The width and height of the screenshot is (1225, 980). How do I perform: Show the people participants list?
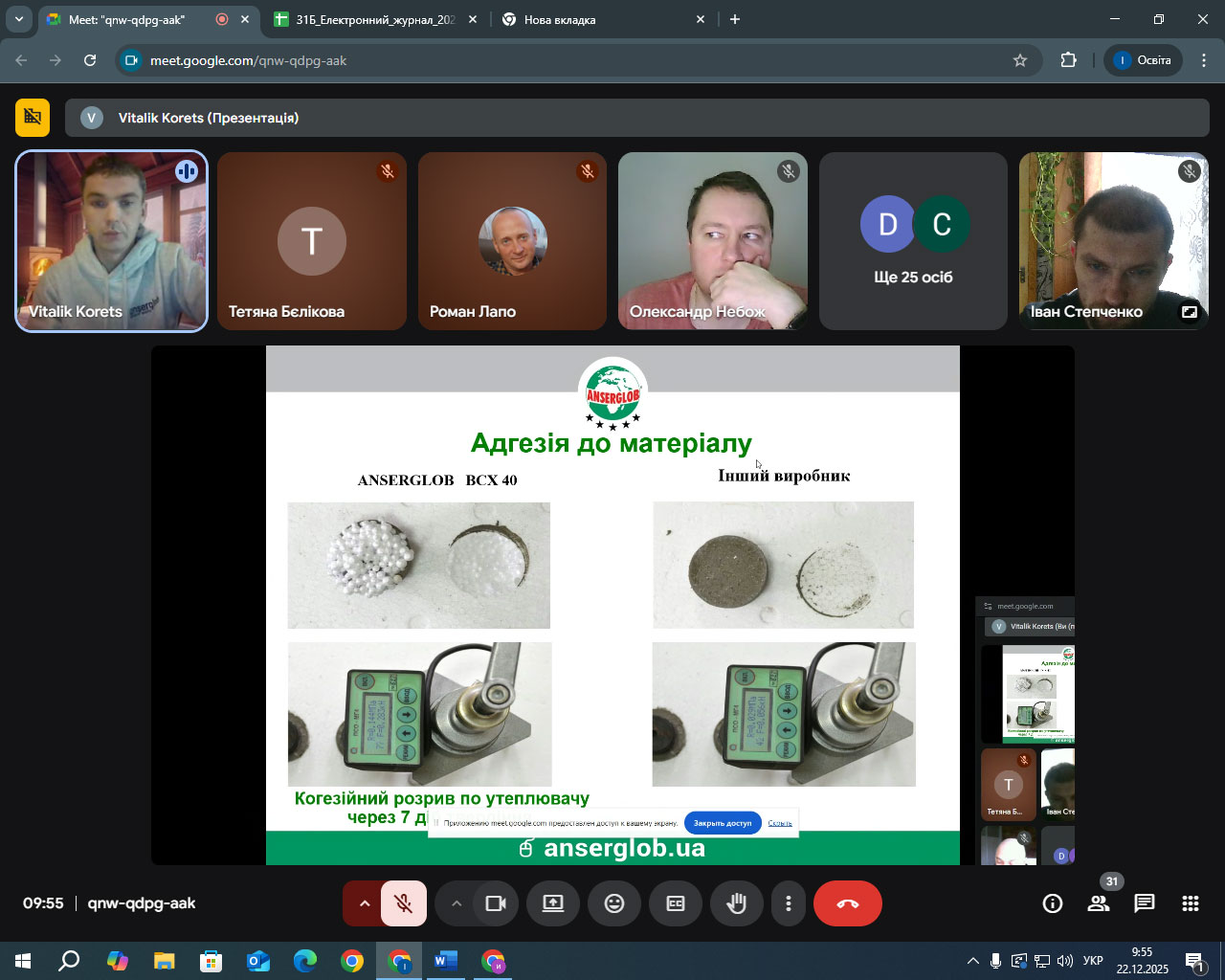[x=1099, y=903]
